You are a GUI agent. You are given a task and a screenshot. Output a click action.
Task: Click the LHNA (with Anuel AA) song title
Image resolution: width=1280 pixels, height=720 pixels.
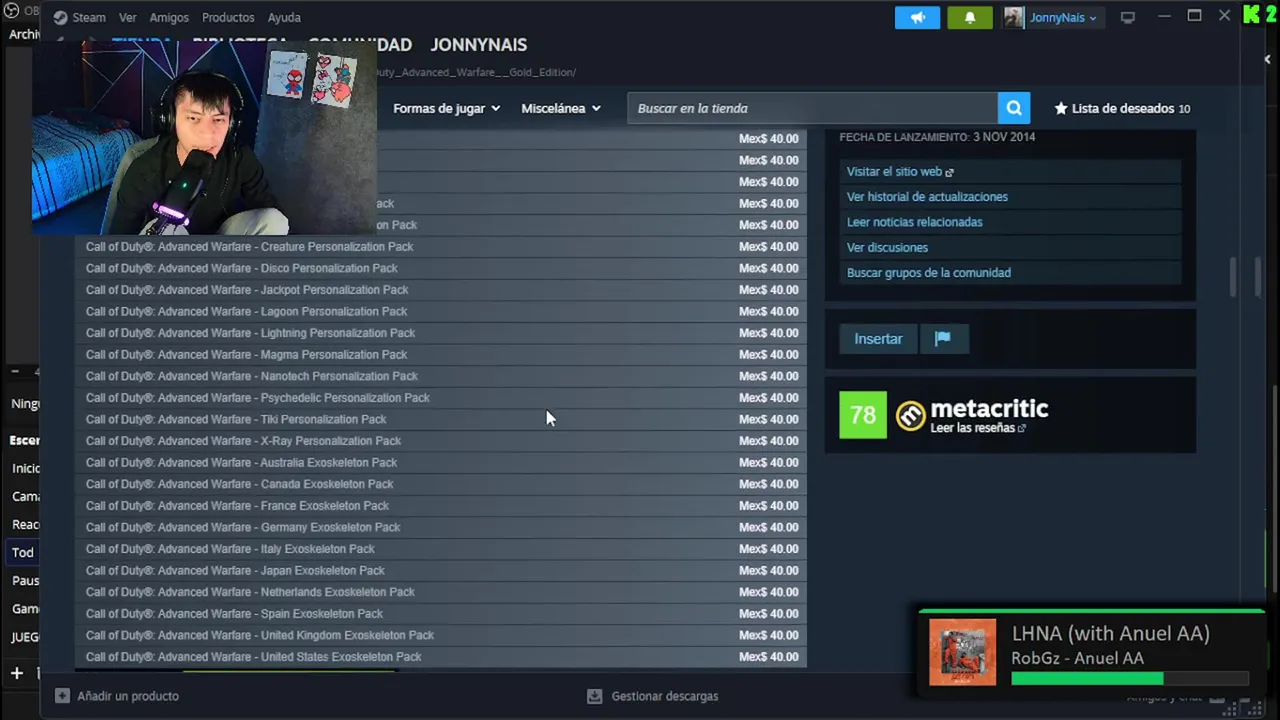coord(1111,633)
